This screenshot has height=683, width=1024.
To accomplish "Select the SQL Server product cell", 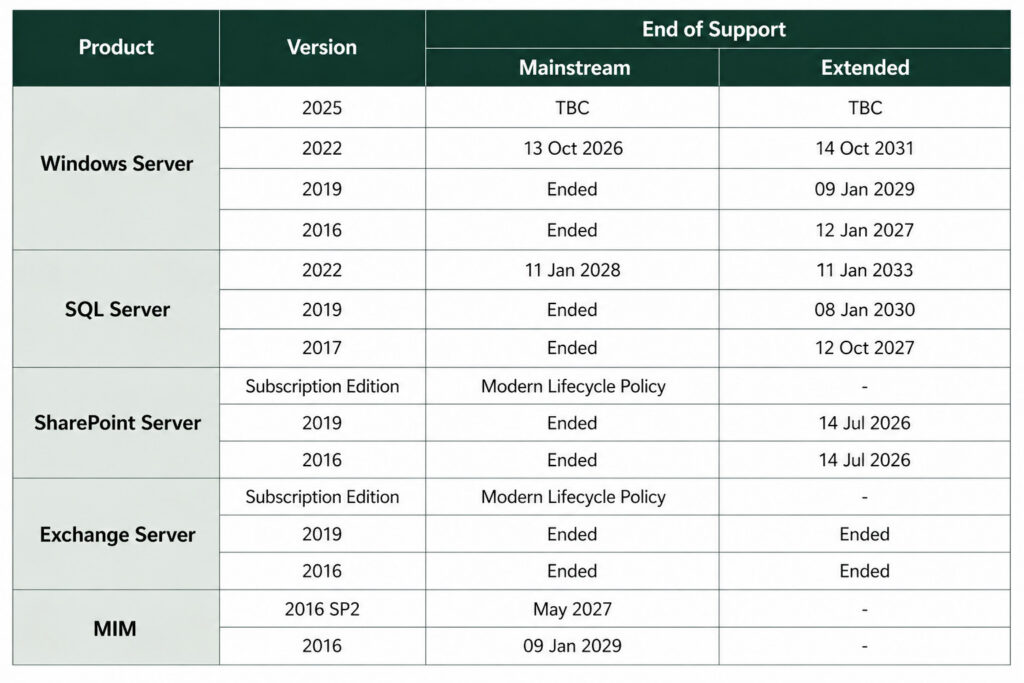I will 116,309.
